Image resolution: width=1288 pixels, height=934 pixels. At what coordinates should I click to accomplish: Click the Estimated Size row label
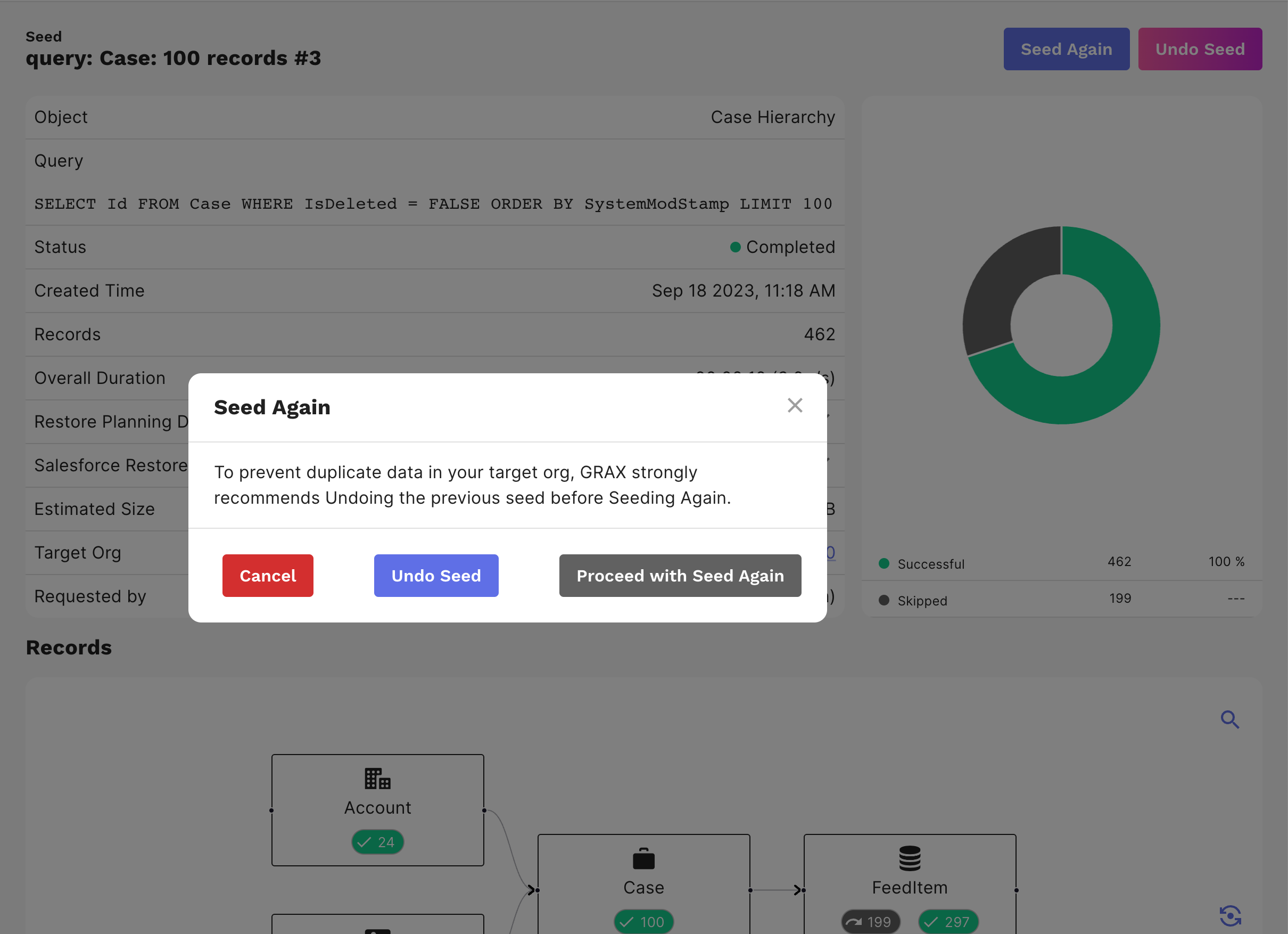pos(94,509)
